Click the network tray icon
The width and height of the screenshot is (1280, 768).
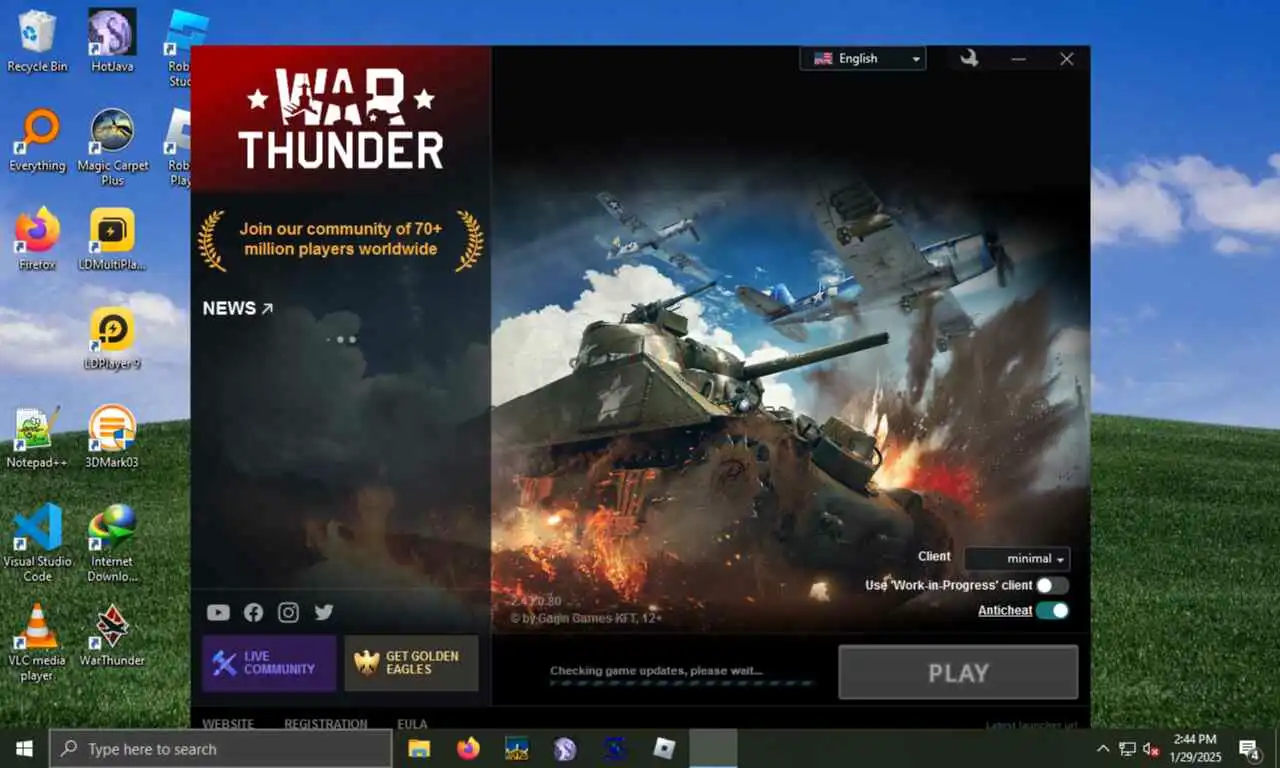point(1127,749)
